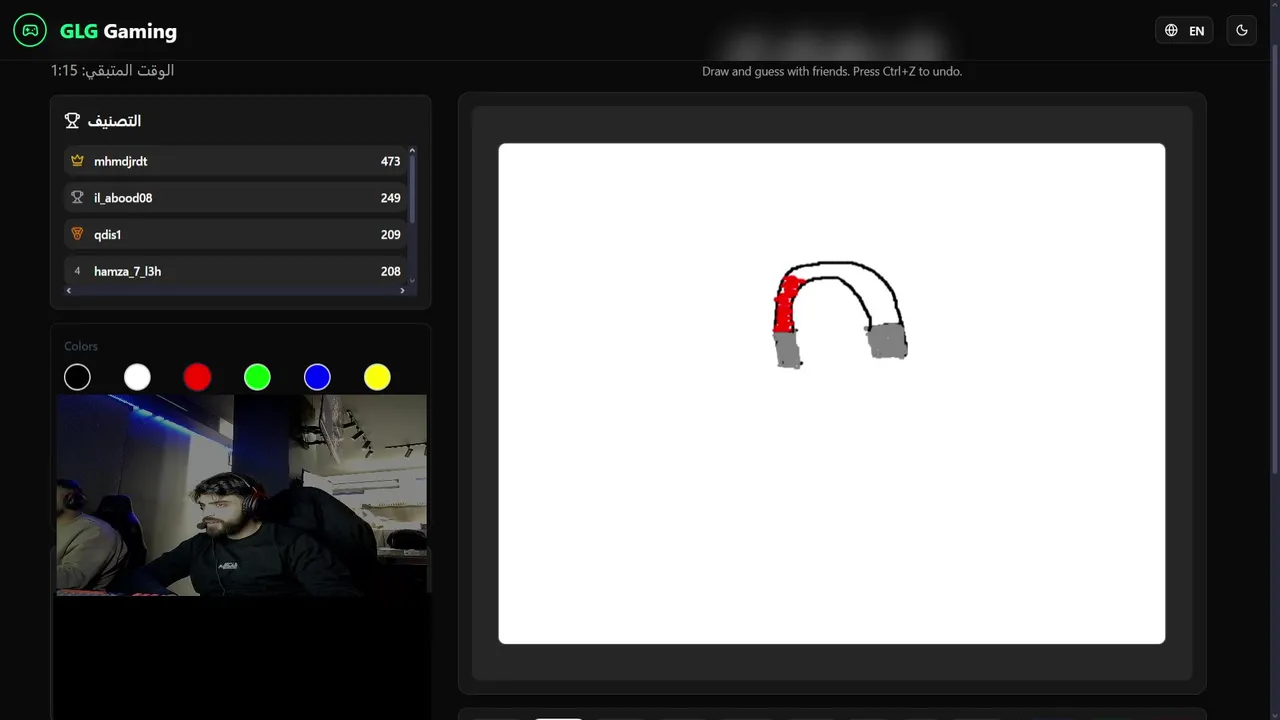1280x720 pixels.
Task: Select the blue color swatch
Action: (317, 377)
